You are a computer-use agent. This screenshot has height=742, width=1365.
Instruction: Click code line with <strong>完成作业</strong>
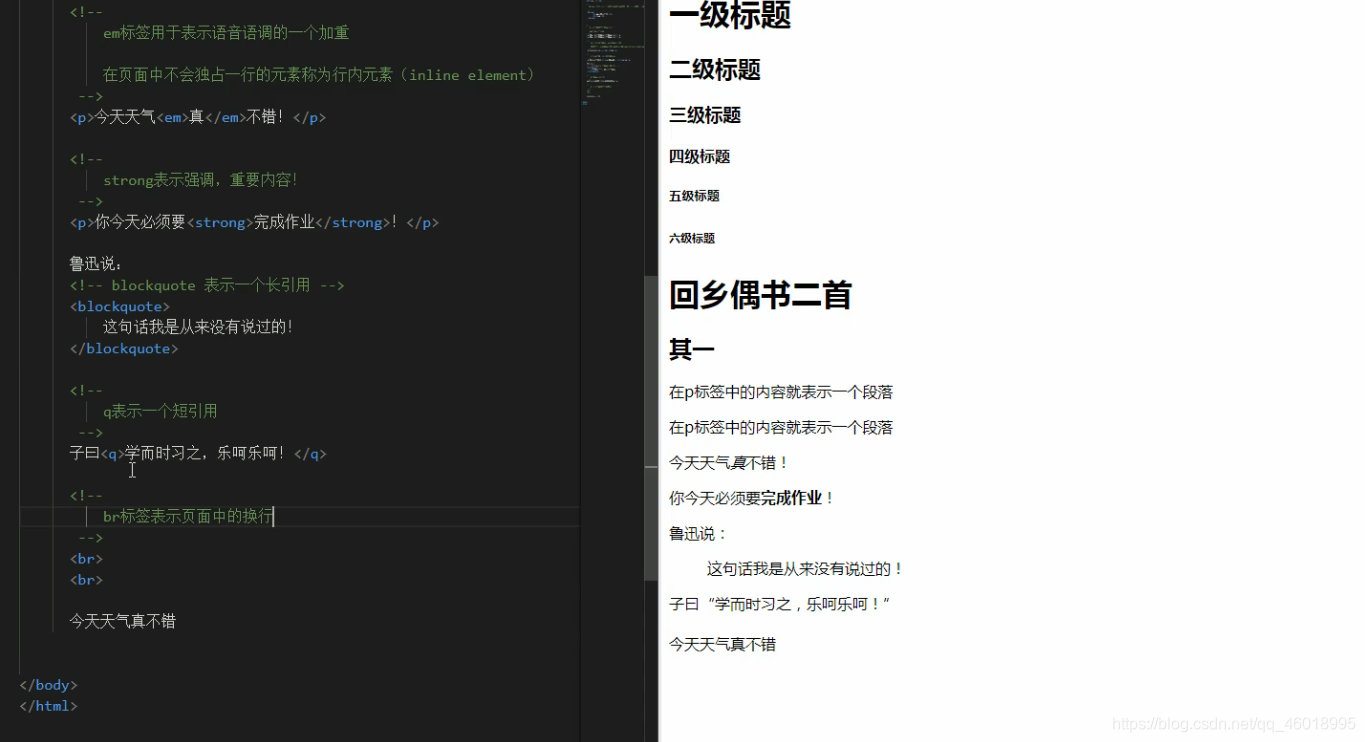(x=254, y=222)
